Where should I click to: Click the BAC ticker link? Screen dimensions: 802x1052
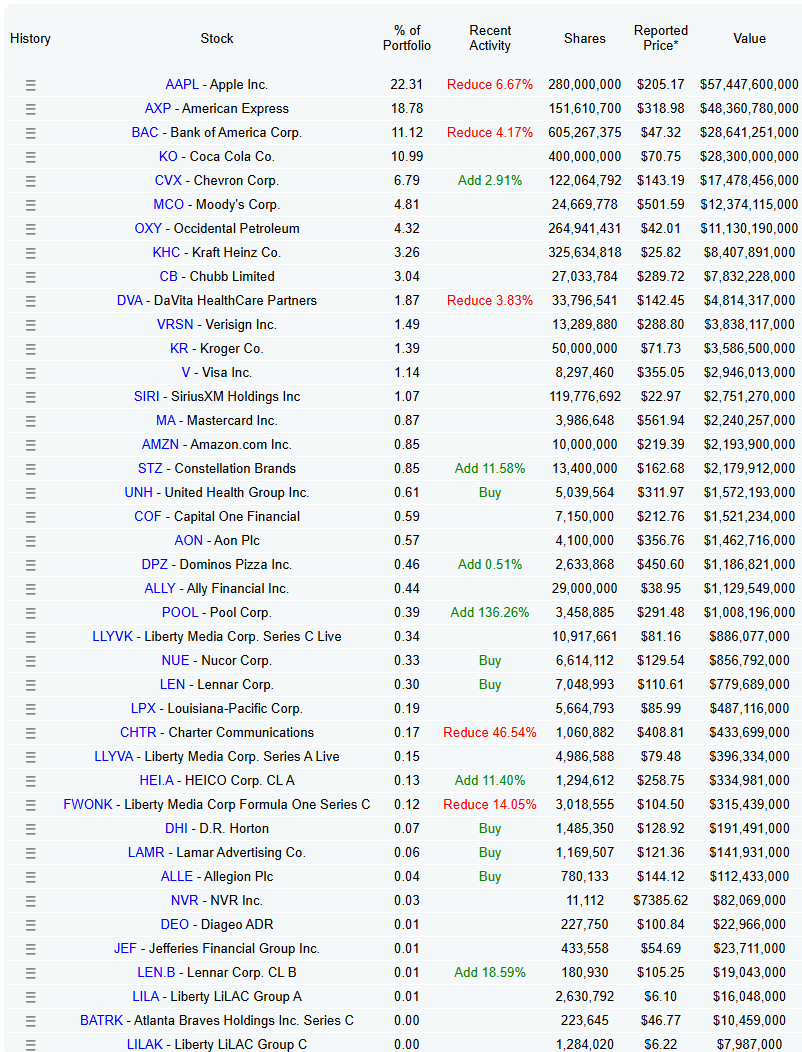point(145,133)
